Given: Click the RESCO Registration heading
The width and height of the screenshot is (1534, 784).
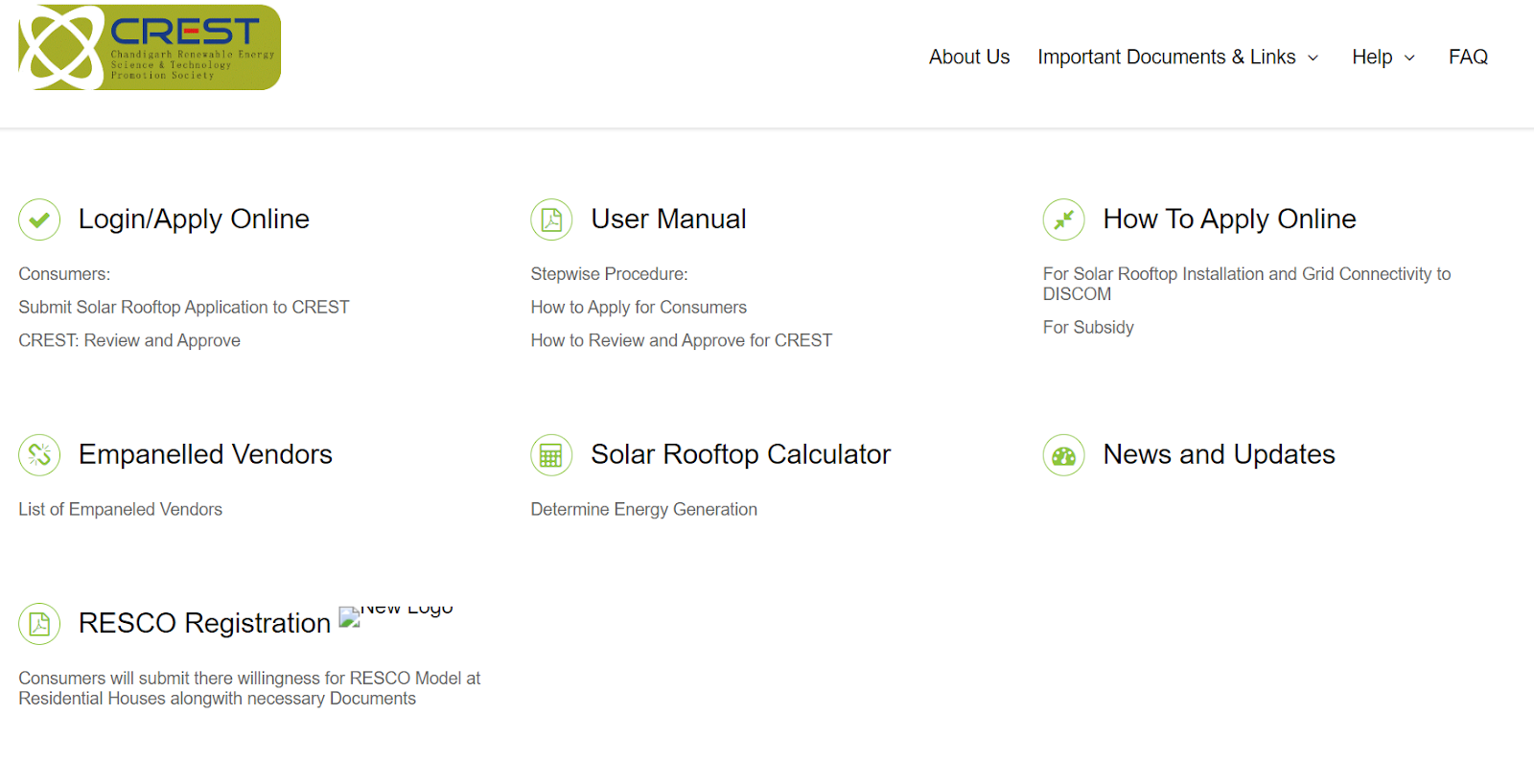Looking at the screenshot, I should (204, 623).
